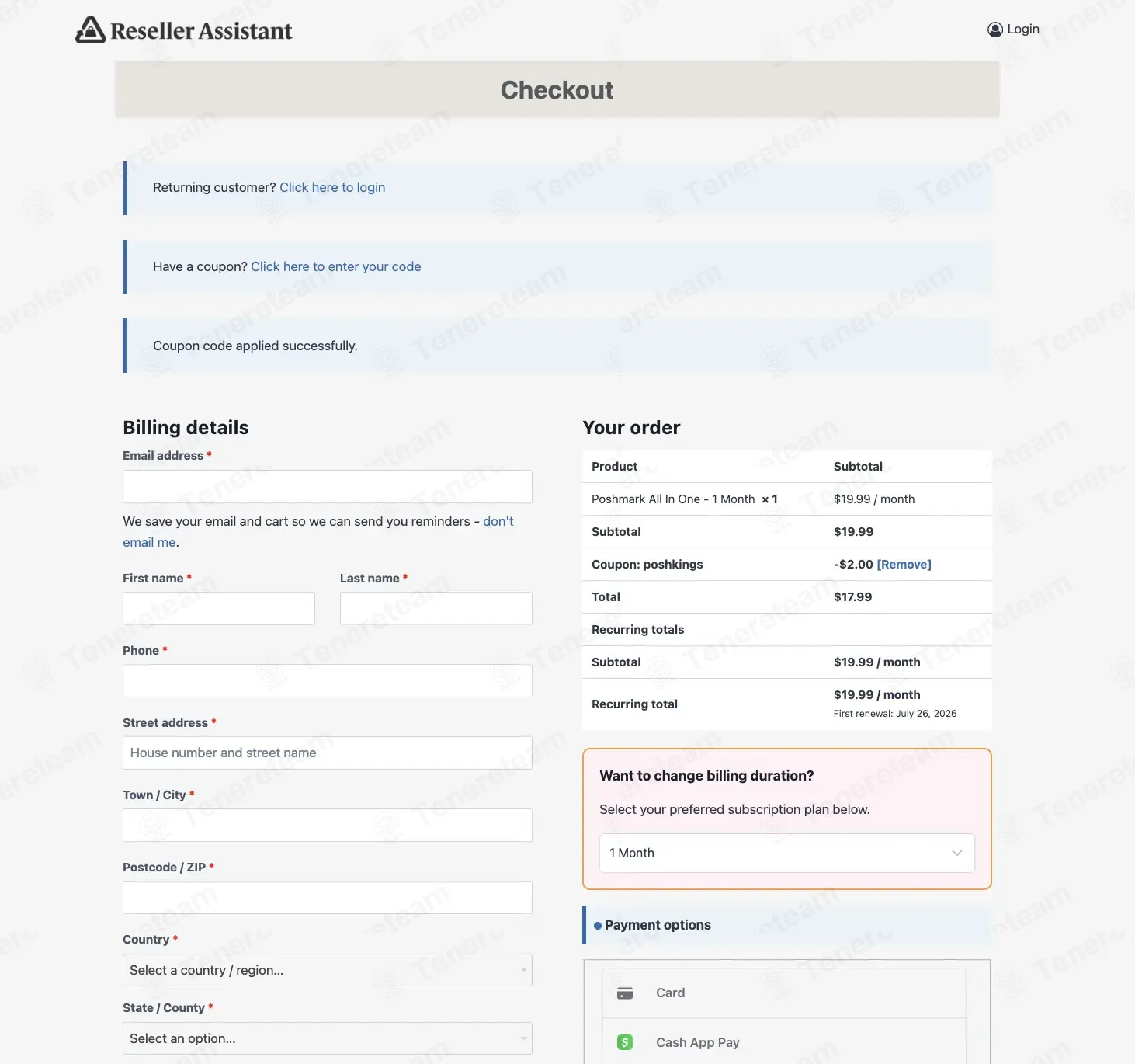Click the Reseller Assistant logo icon
This screenshot has width=1135, height=1064.
[91, 30]
